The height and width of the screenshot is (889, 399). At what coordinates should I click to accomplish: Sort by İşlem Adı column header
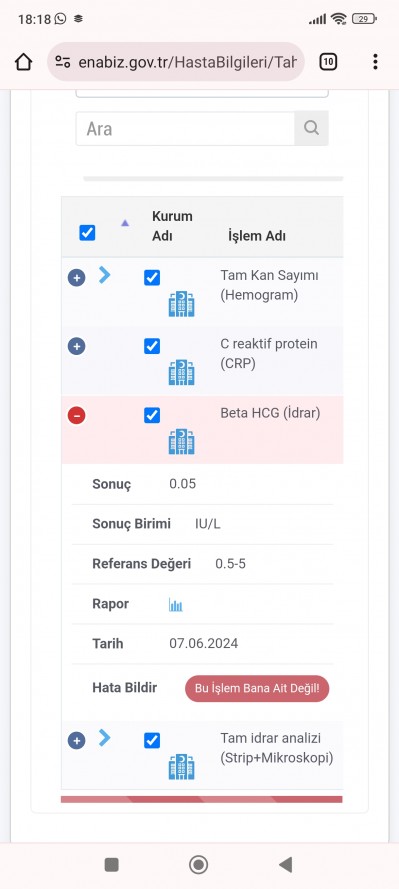click(257, 236)
